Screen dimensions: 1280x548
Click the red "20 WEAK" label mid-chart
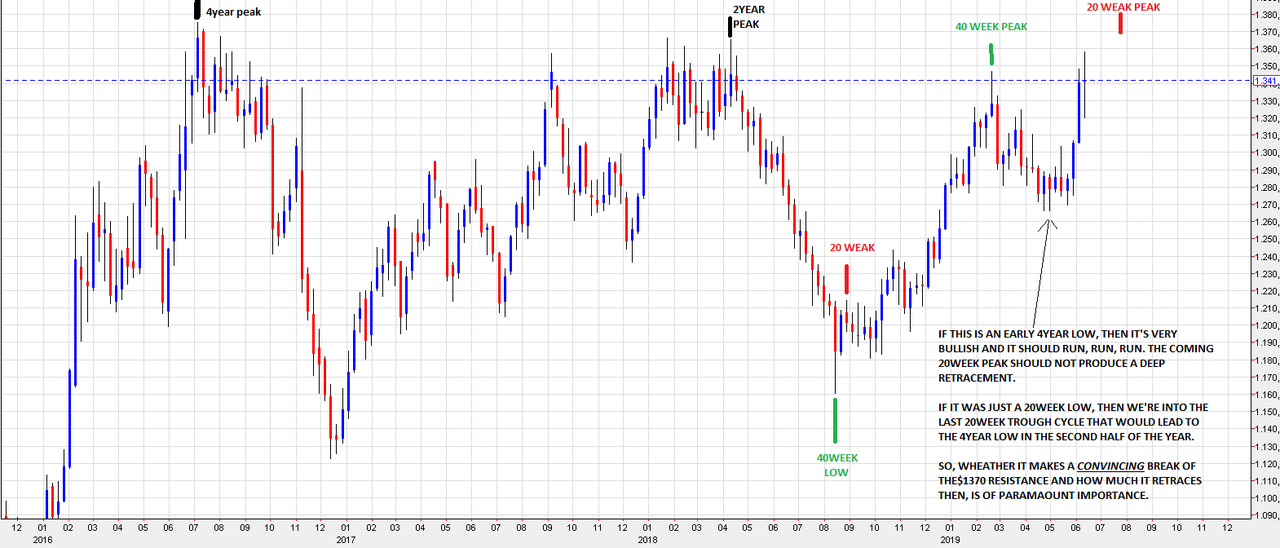click(852, 247)
